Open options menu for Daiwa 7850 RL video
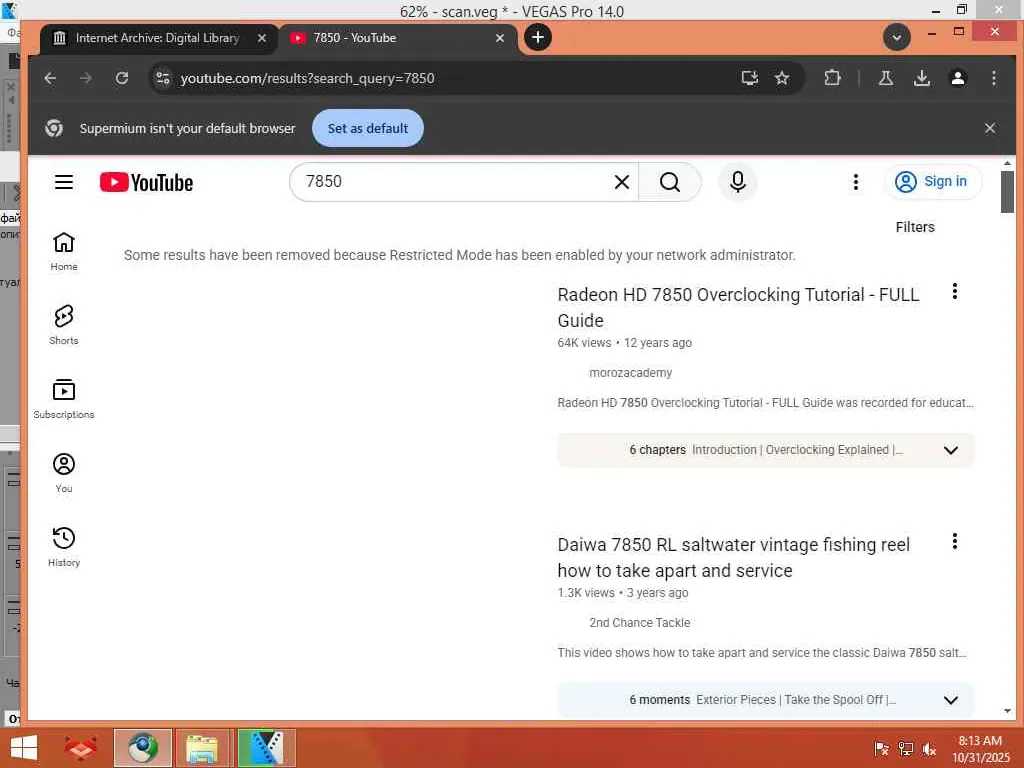 954,541
